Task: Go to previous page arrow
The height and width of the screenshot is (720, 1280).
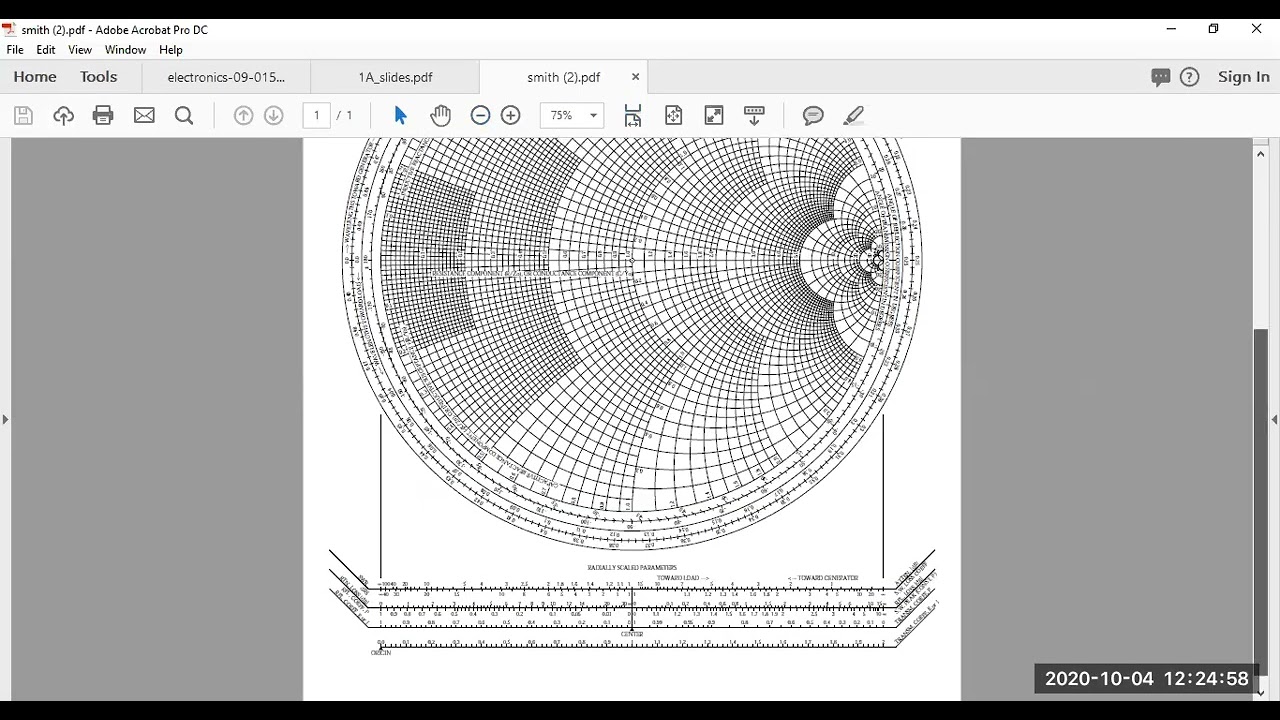Action: pyautogui.click(x=243, y=116)
